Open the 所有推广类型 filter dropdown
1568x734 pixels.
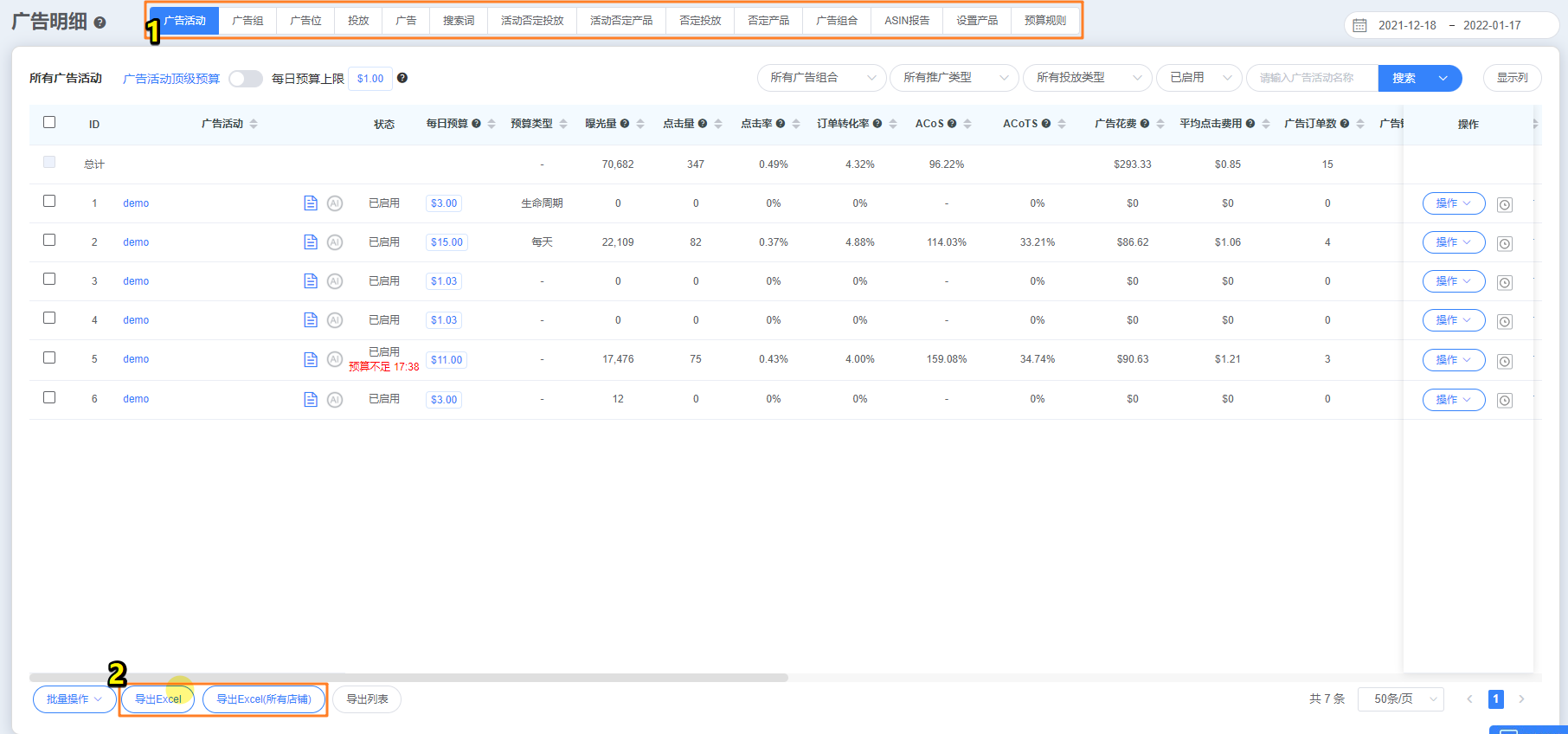[x=954, y=78]
